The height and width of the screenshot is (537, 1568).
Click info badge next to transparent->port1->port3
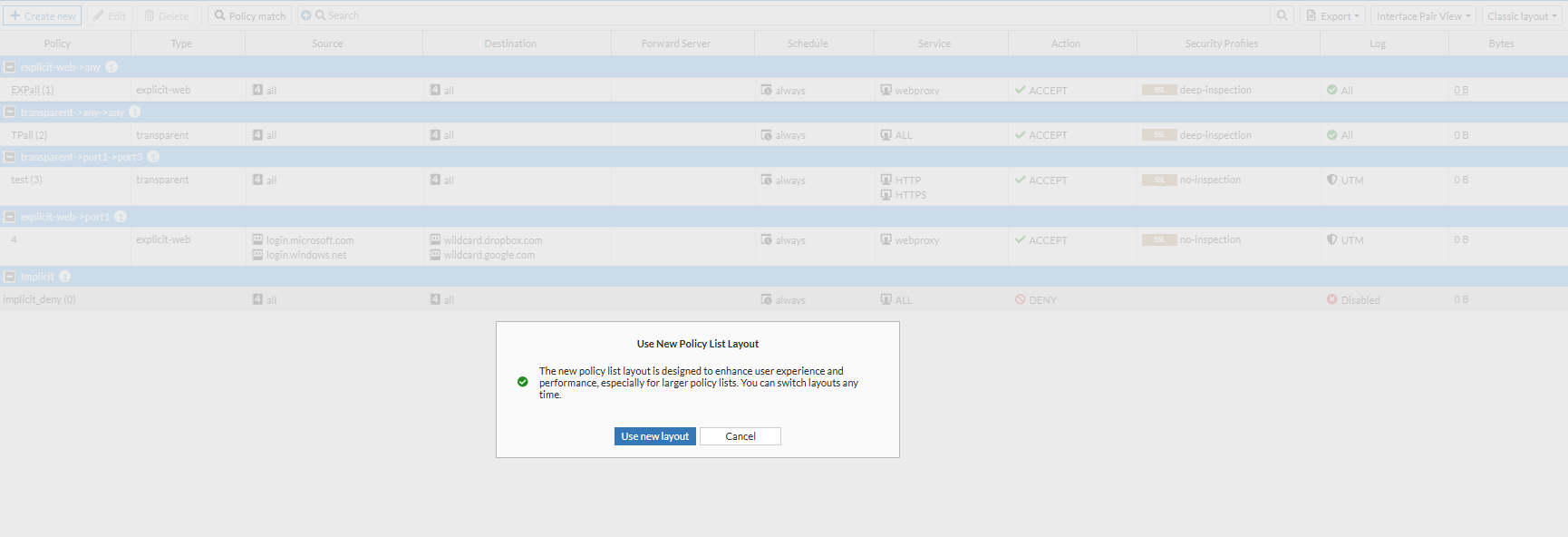click(x=153, y=157)
